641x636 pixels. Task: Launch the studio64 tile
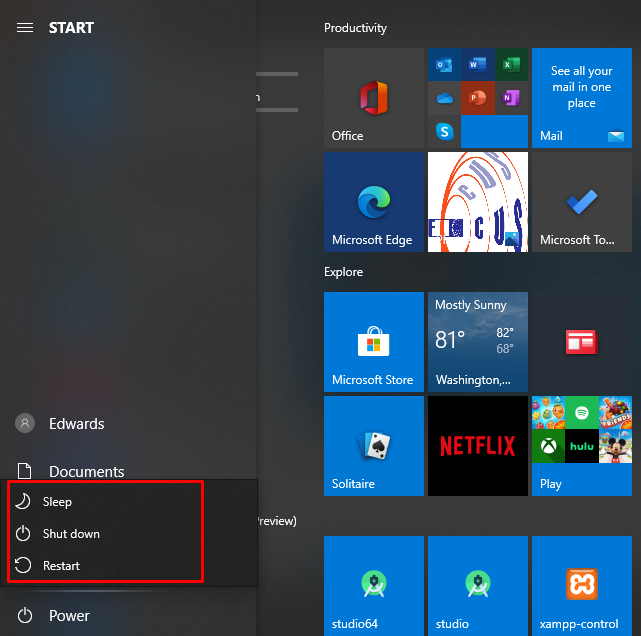click(x=374, y=586)
